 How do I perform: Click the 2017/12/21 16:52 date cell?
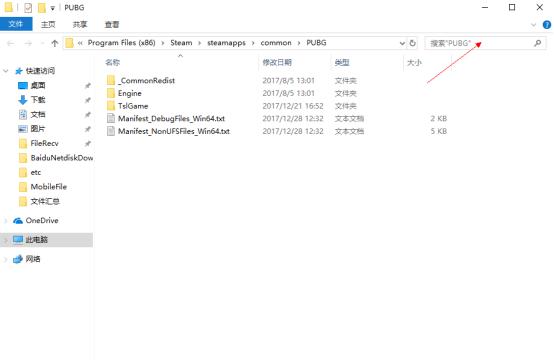(x=293, y=106)
